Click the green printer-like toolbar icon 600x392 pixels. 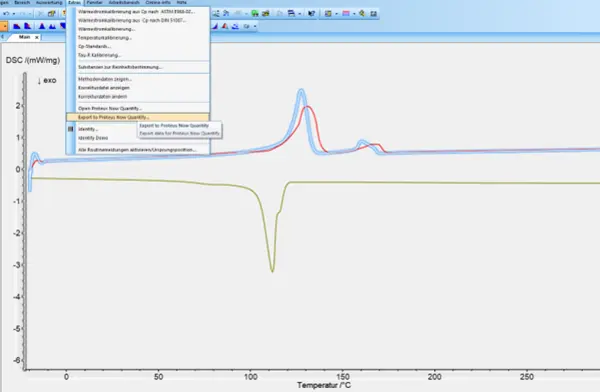[x=254, y=14]
